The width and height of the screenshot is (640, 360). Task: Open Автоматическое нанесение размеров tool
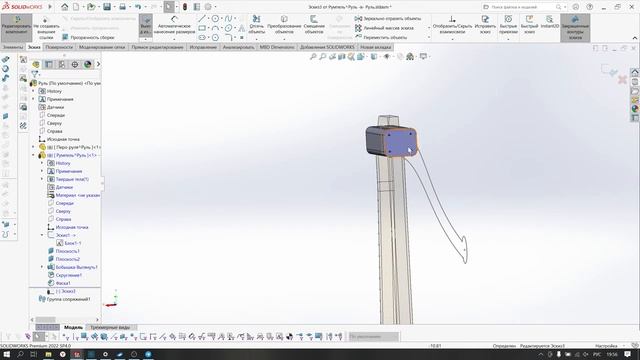click(x=174, y=24)
